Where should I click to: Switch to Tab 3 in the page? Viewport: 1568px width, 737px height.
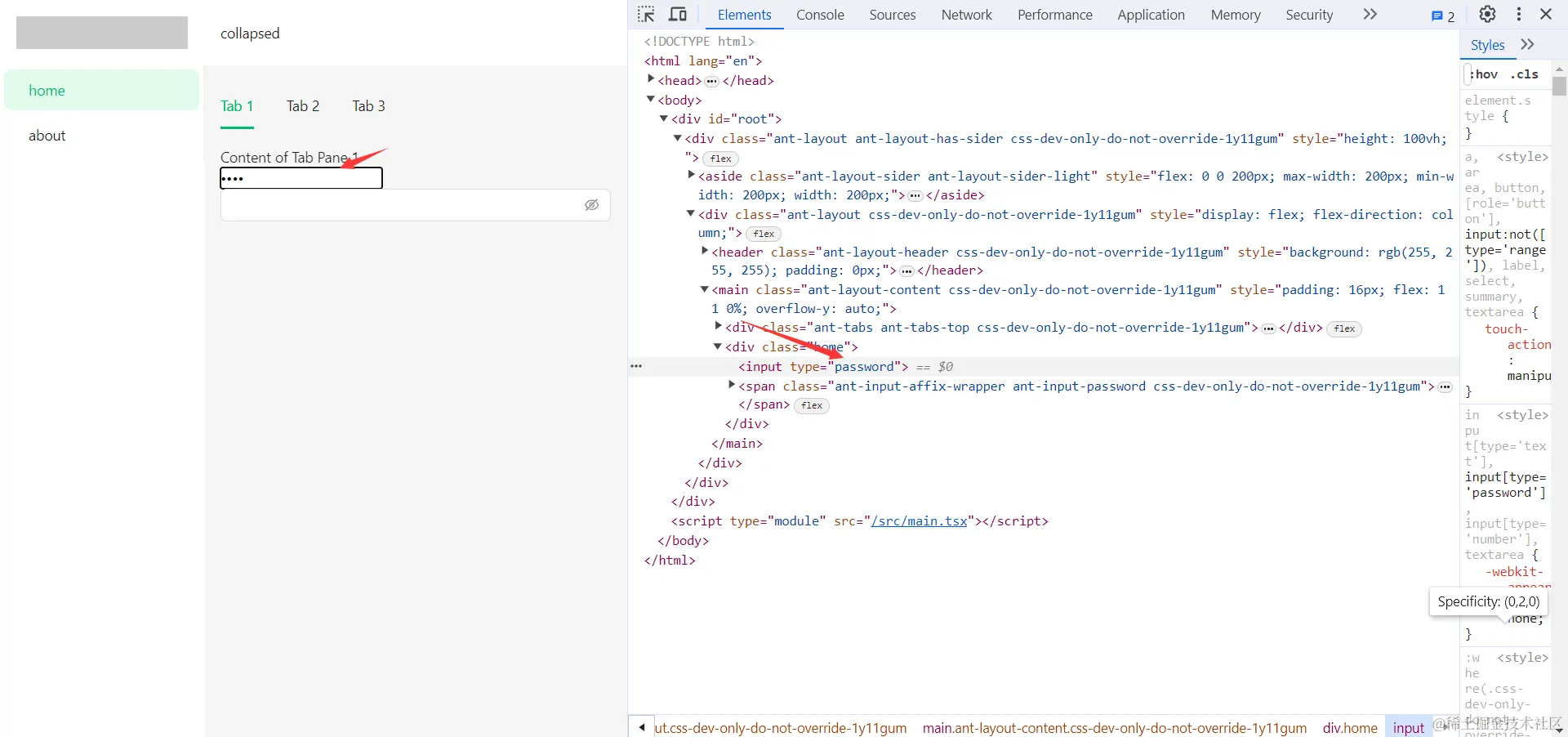(368, 106)
